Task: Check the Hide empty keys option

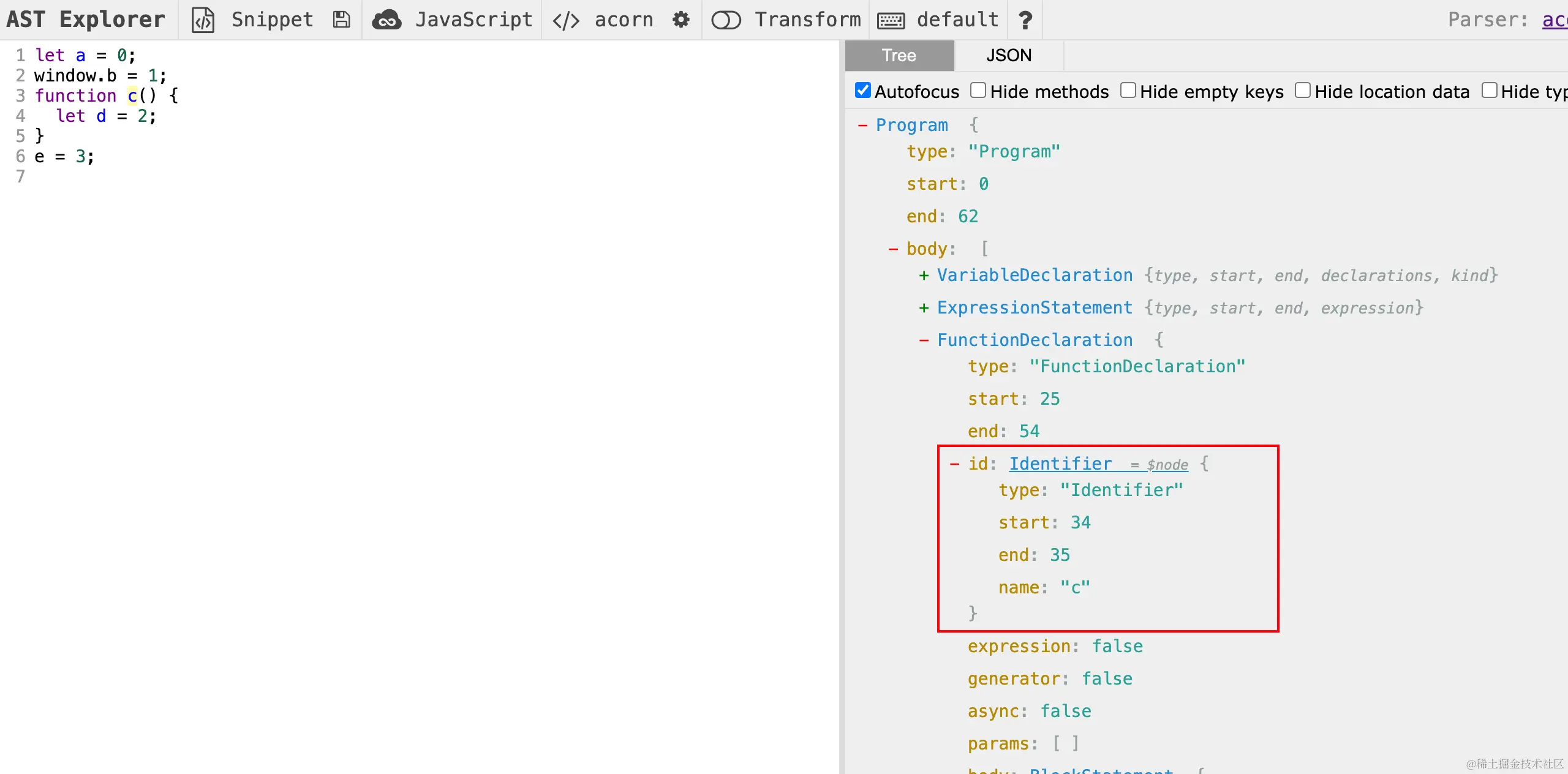Action: (x=1128, y=91)
